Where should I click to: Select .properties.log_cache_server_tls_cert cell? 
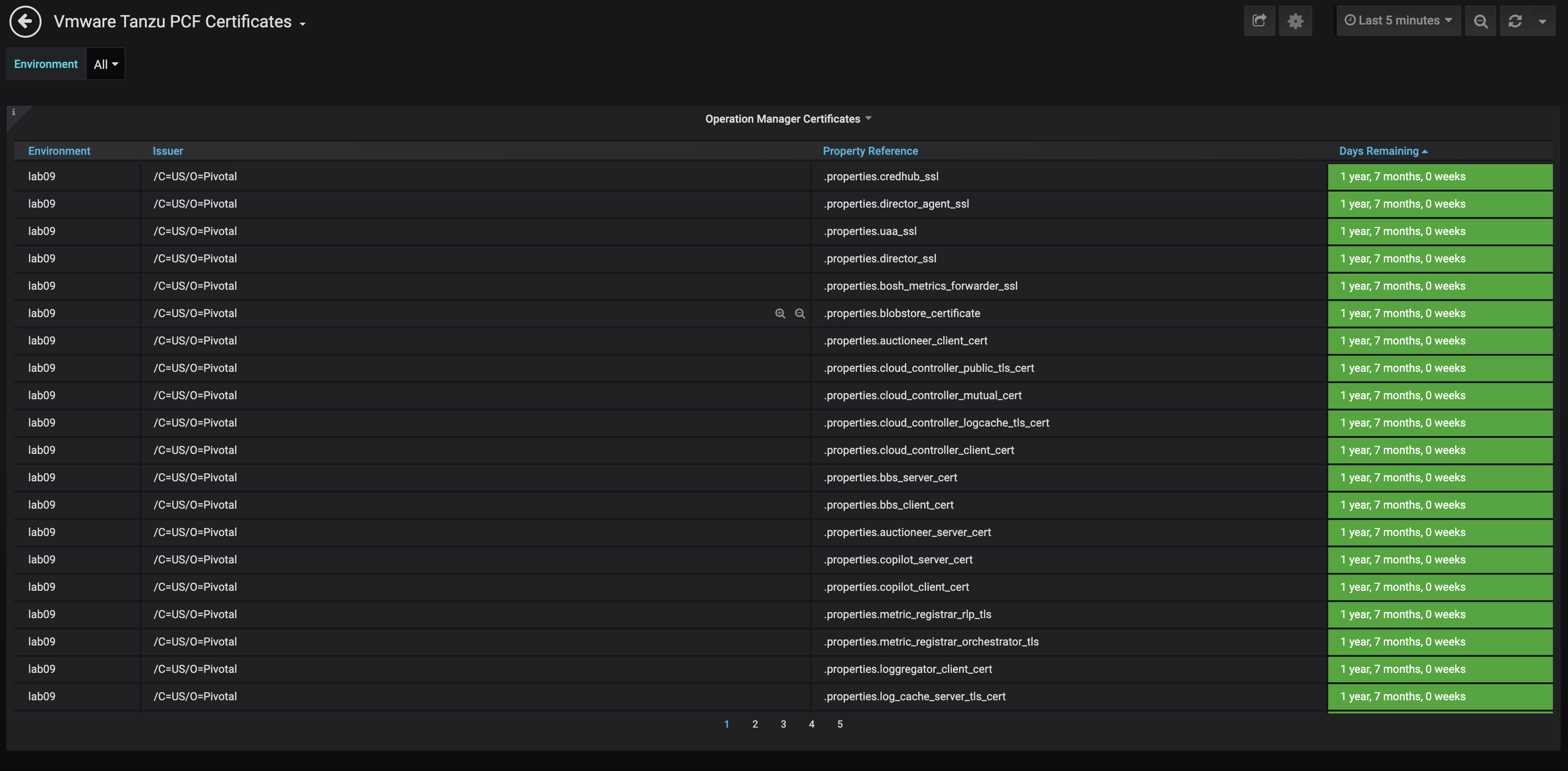(x=1070, y=697)
